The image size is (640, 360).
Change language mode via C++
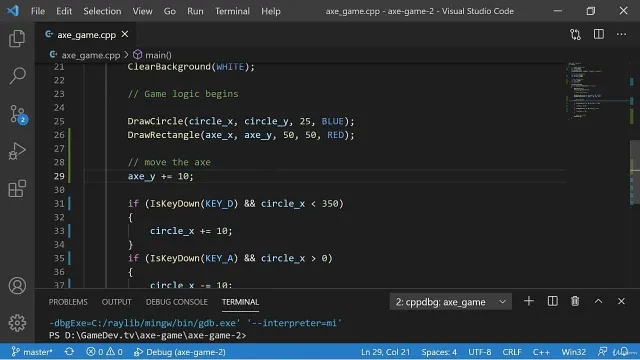(x=541, y=352)
